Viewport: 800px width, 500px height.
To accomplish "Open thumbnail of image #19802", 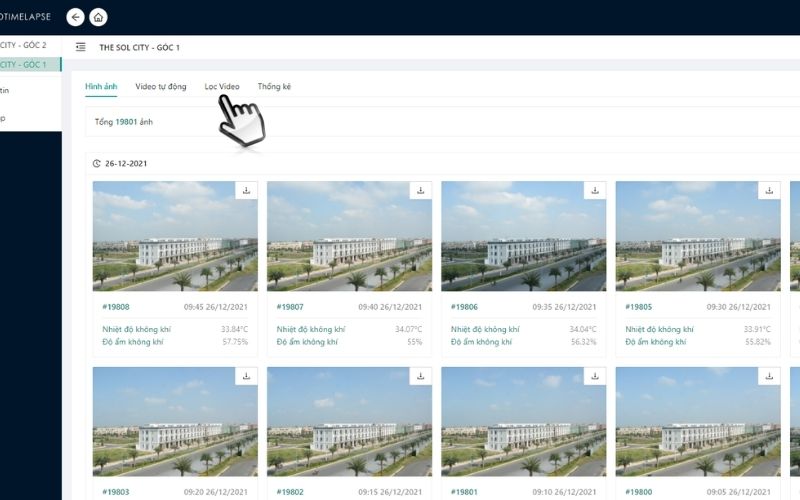I will click(x=349, y=421).
